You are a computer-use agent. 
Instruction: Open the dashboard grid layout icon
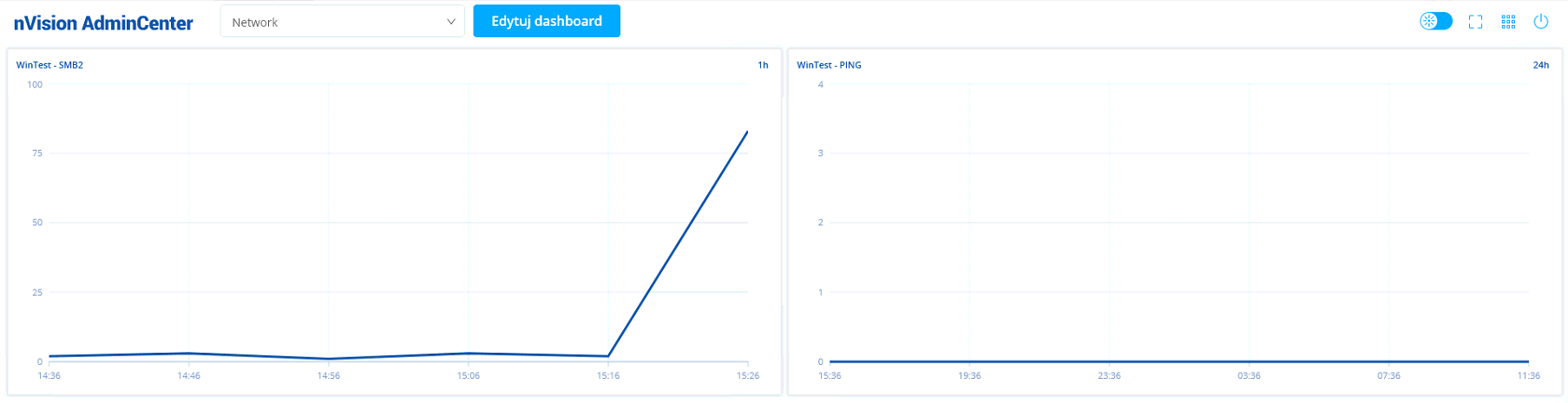pos(1508,22)
